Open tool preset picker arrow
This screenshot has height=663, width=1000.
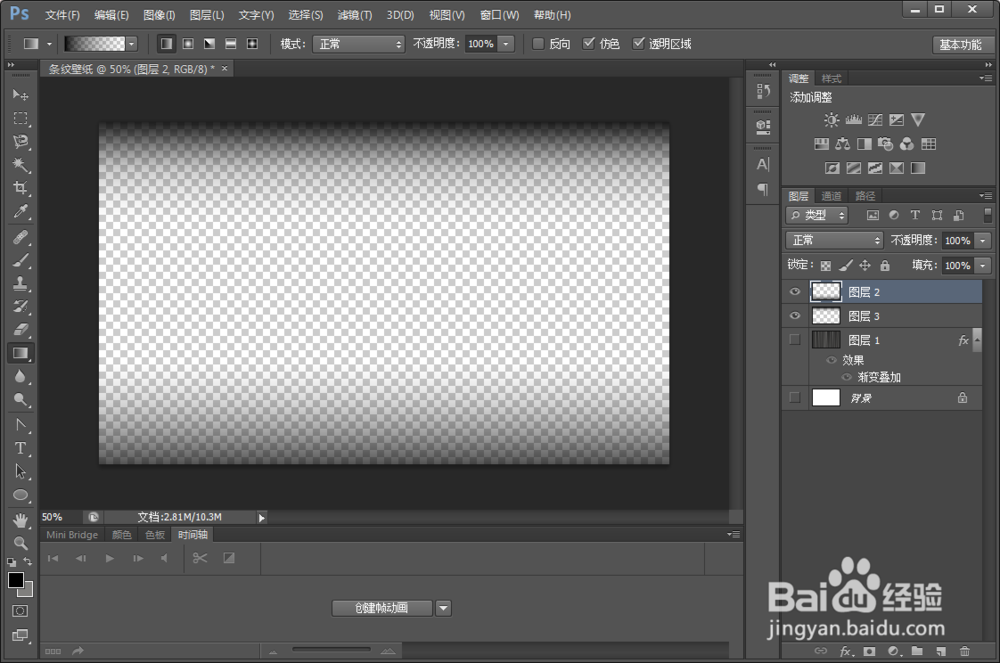point(49,44)
